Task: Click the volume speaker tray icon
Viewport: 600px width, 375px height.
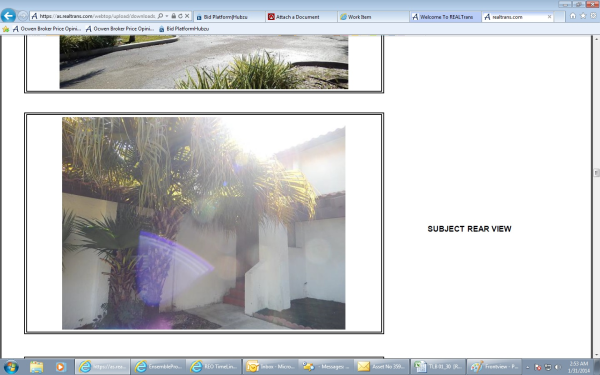Action: [x=558, y=367]
